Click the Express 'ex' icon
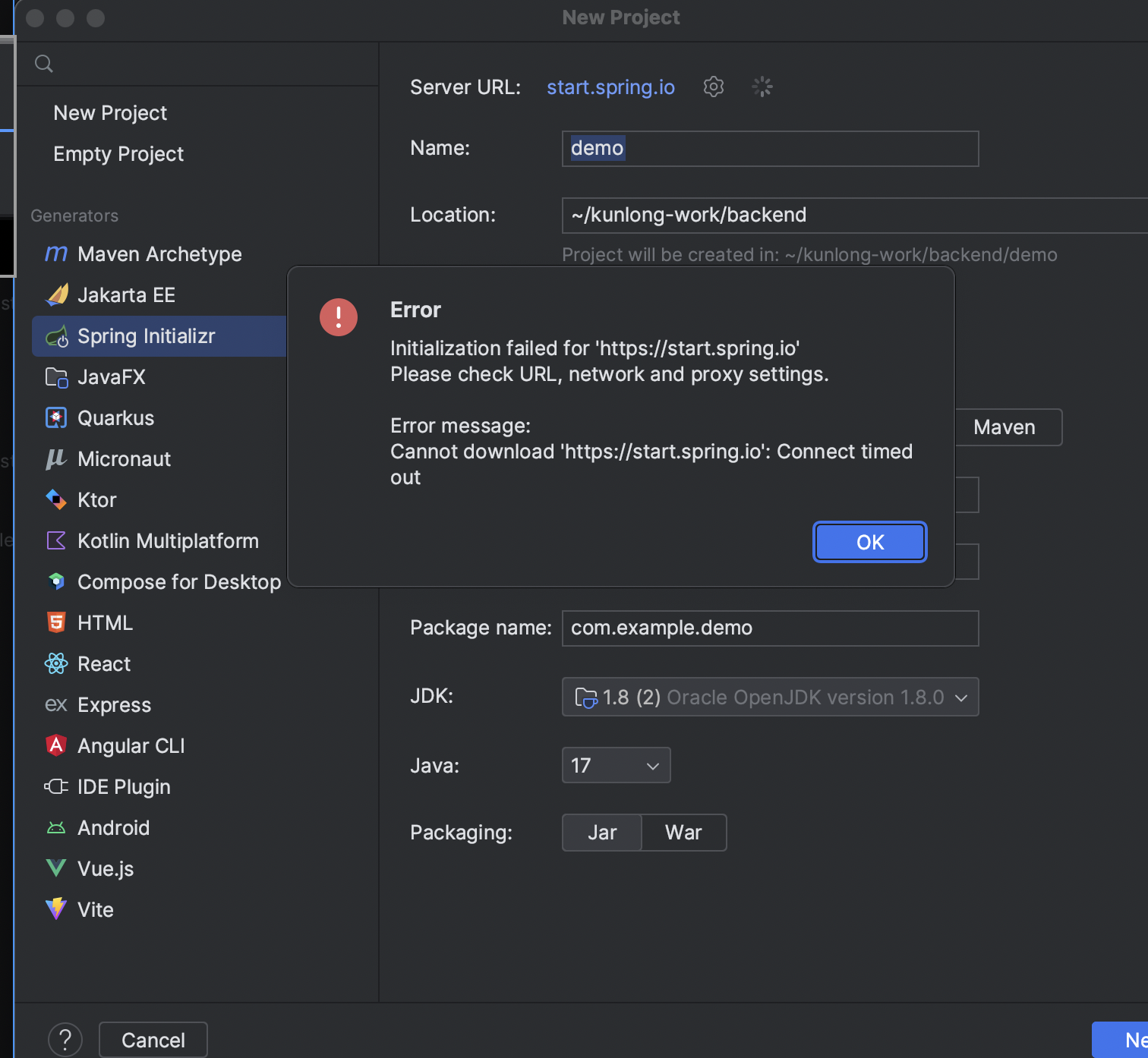This screenshot has height=1058, width=1148. tap(56, 705)
